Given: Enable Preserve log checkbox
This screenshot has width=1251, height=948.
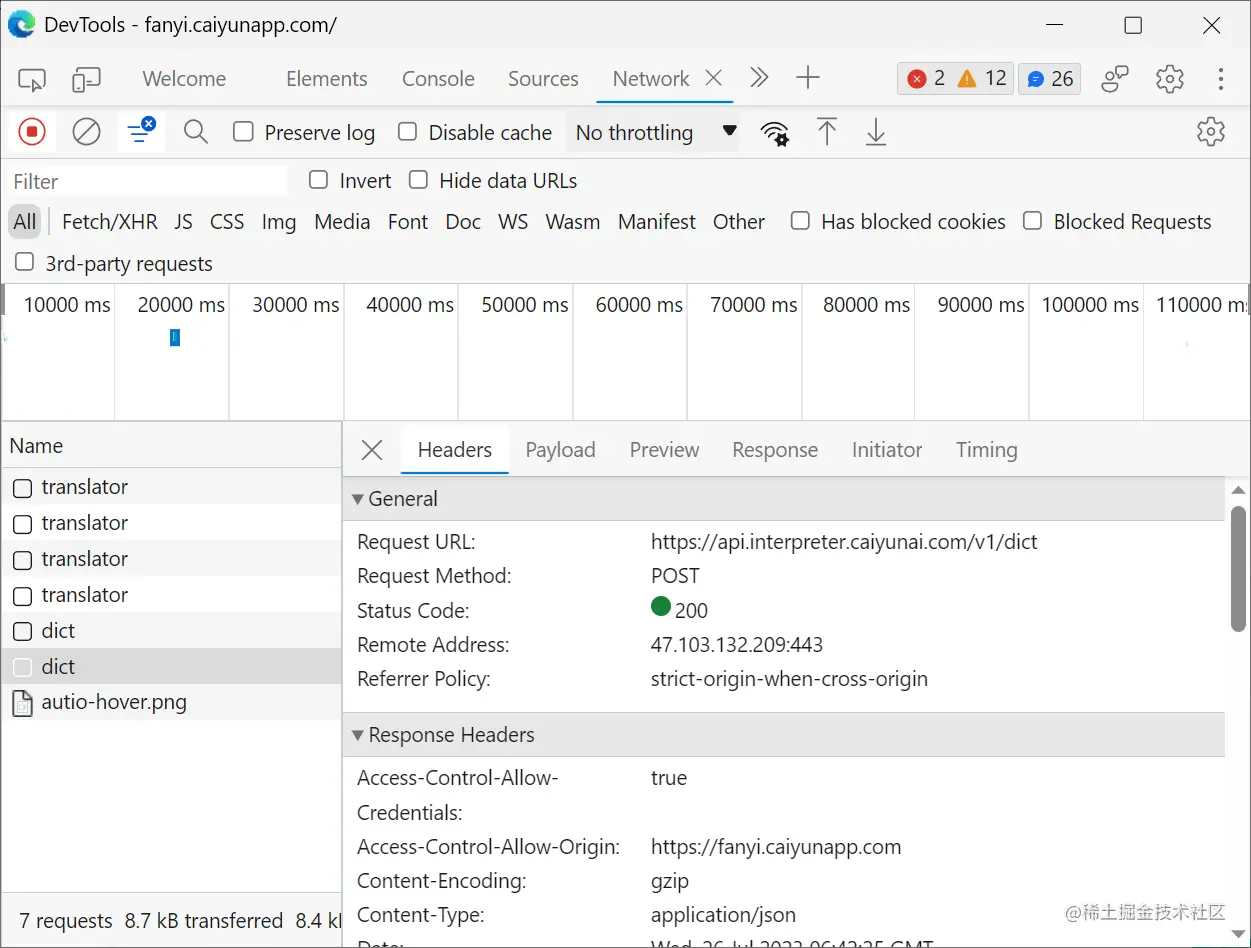Looking at the screenshot, I should point(243,132).
